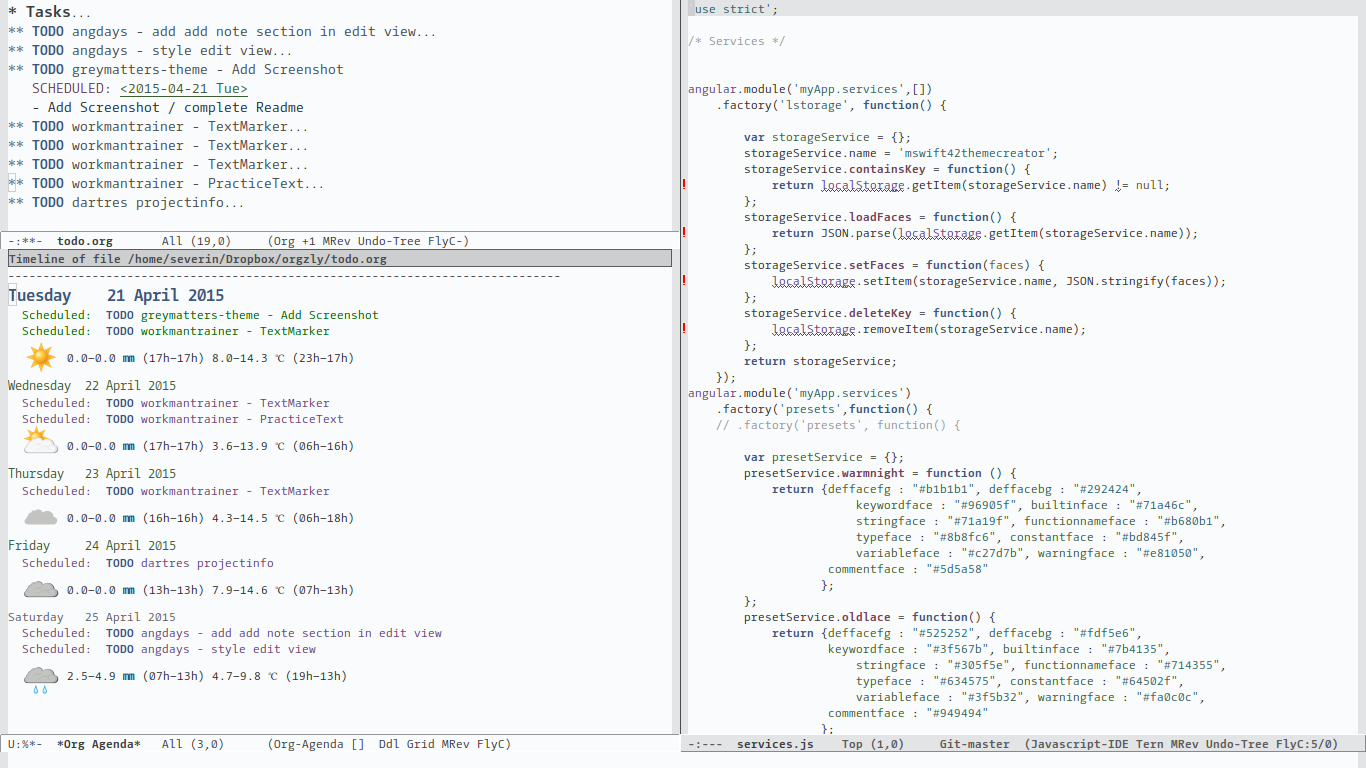This screenshot has width=1366, height=768.
Task: Collapse the top-level Tasks heading
Action: point(49,12)
